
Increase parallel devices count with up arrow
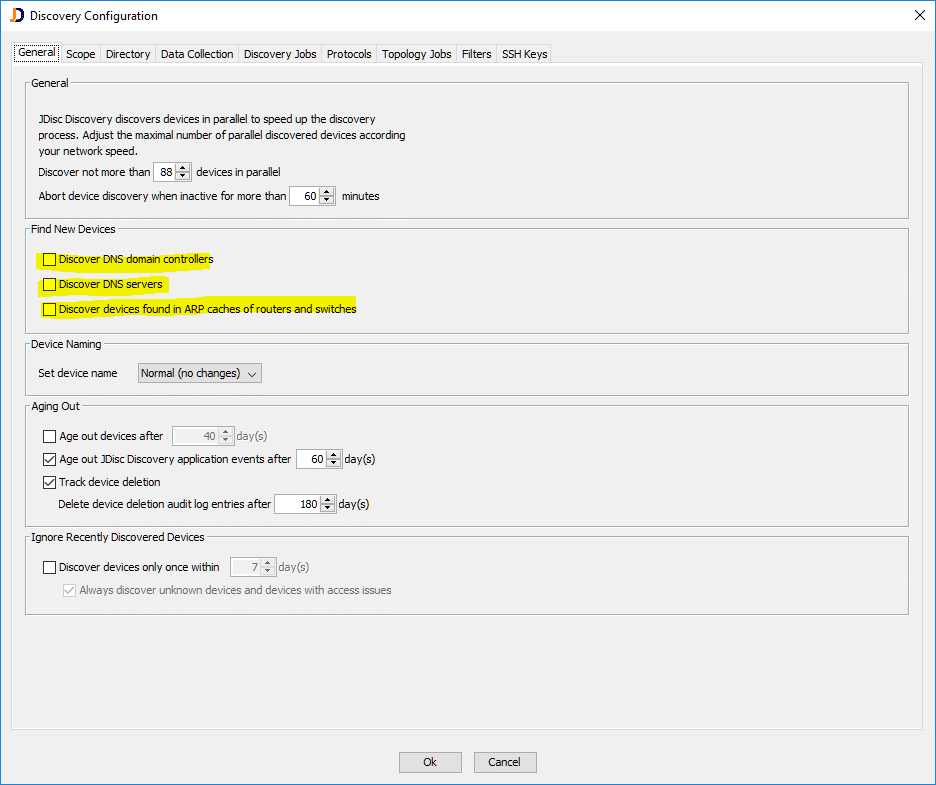tap(182, 167)
